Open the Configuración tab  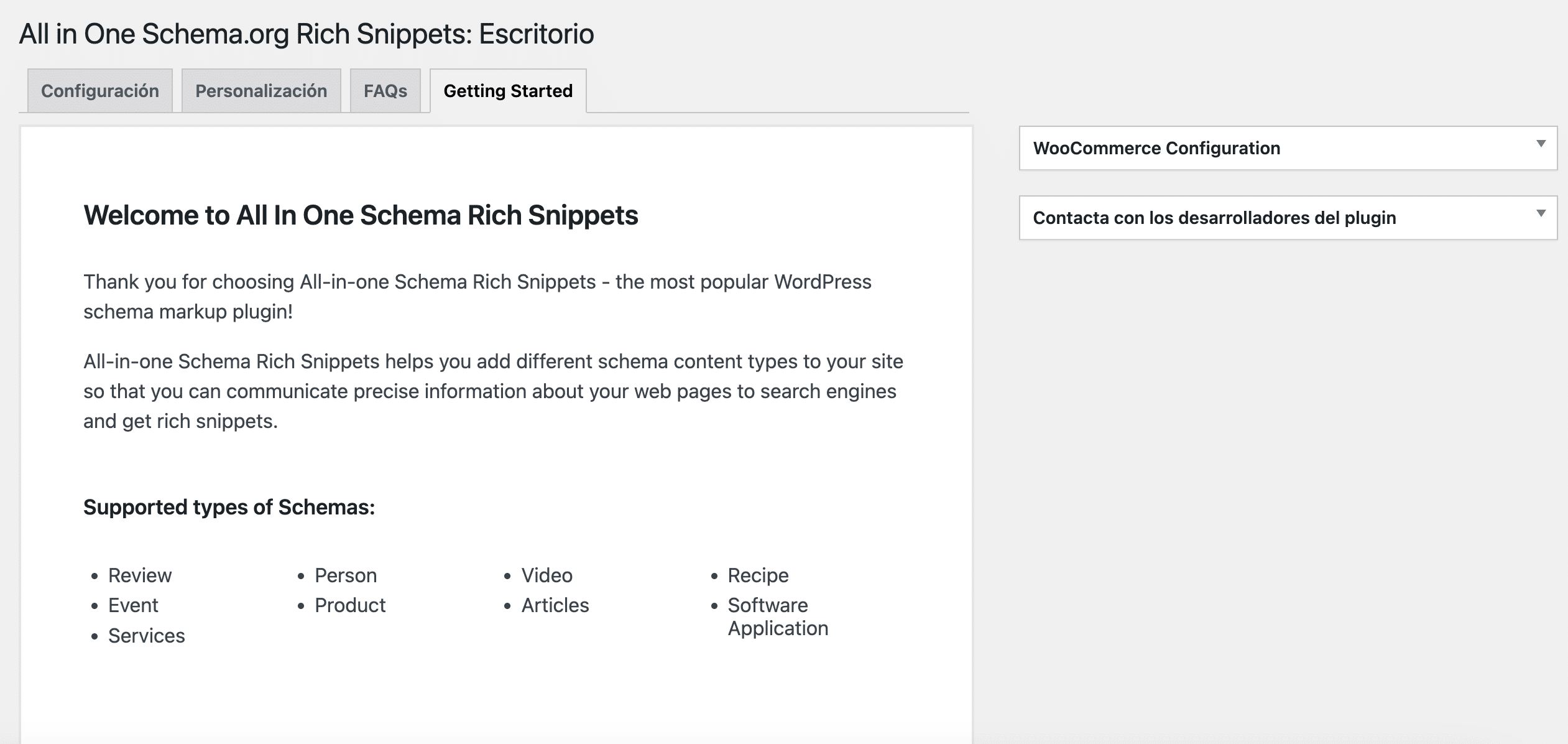(99, 91)
